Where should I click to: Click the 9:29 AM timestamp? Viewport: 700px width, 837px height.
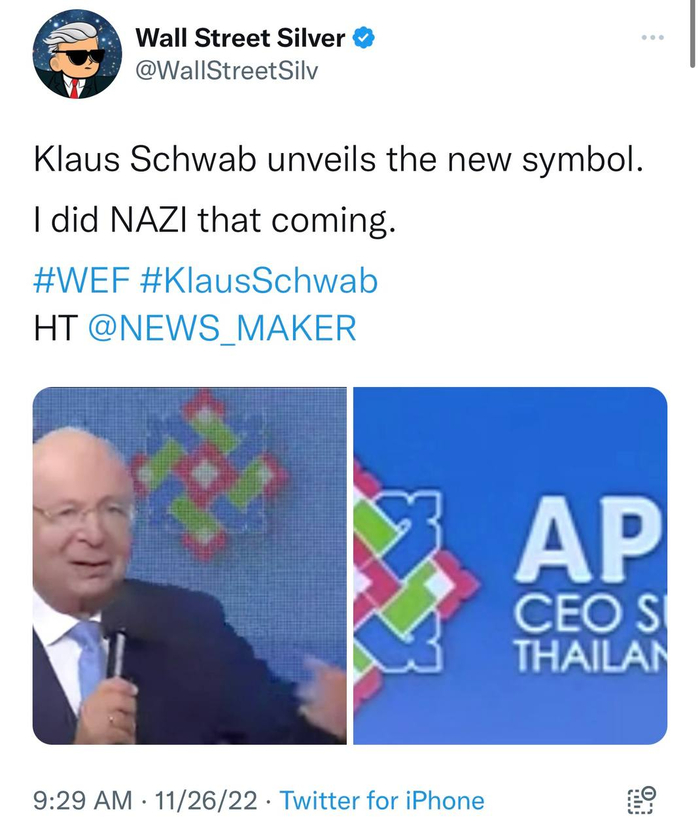82,800
